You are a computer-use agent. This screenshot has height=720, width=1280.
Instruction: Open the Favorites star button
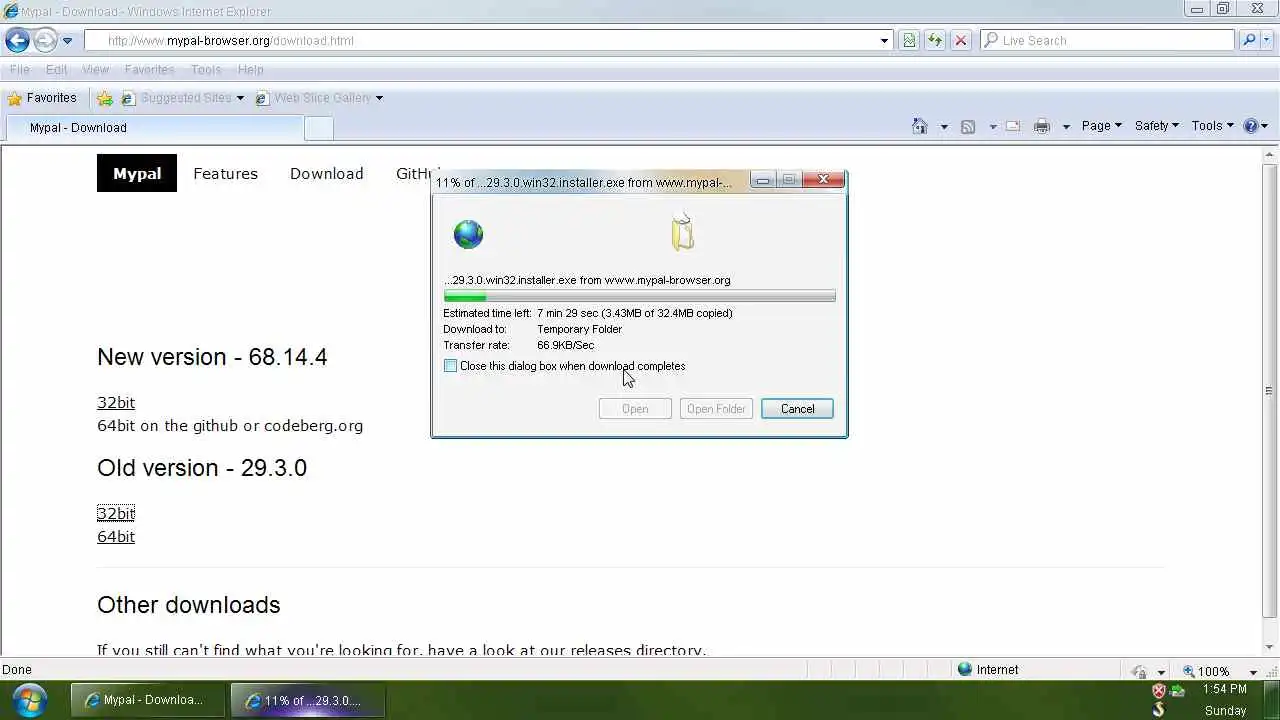click(x=42, y=98)
